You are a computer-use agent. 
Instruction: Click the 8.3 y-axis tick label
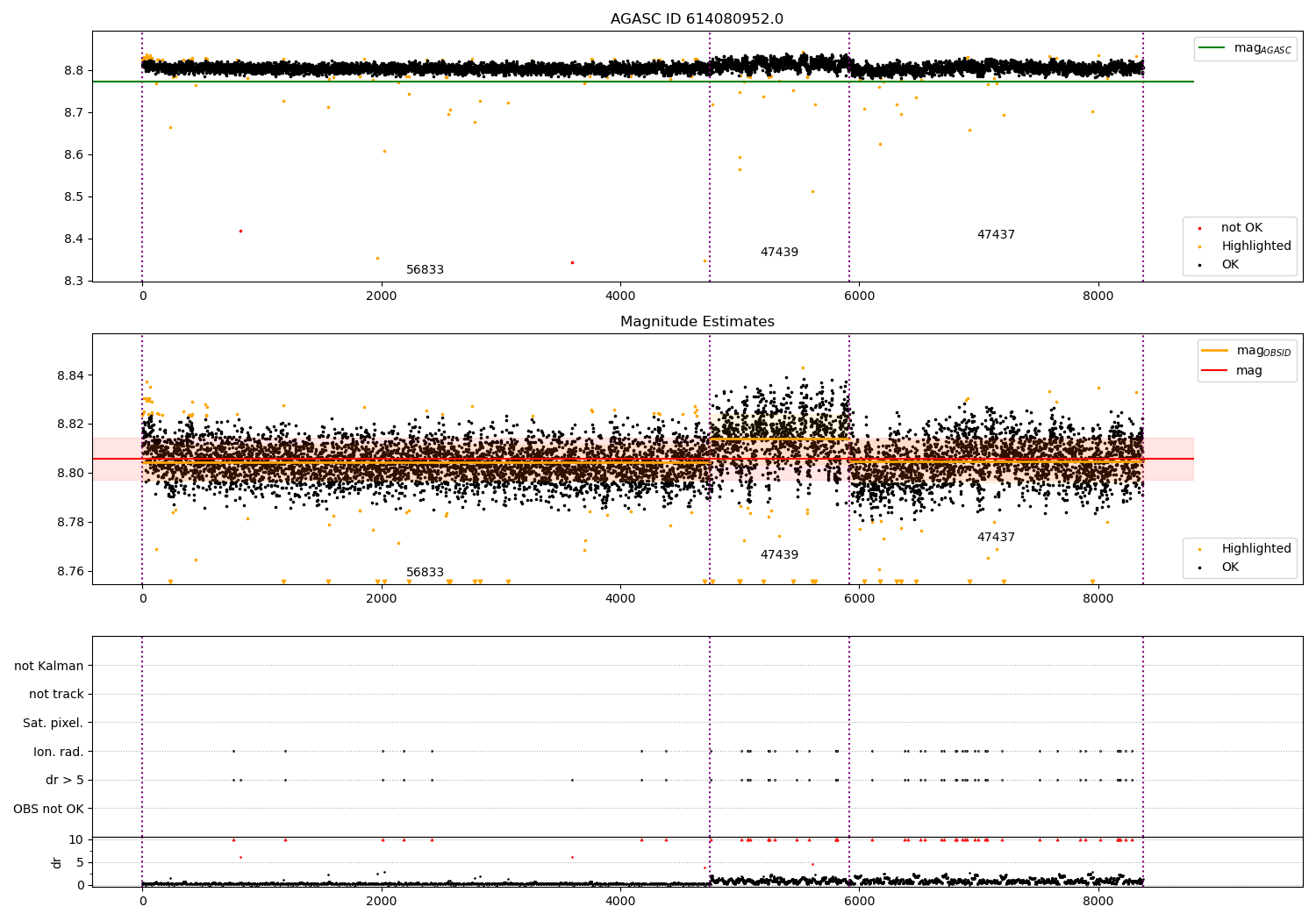click(74, 282)
